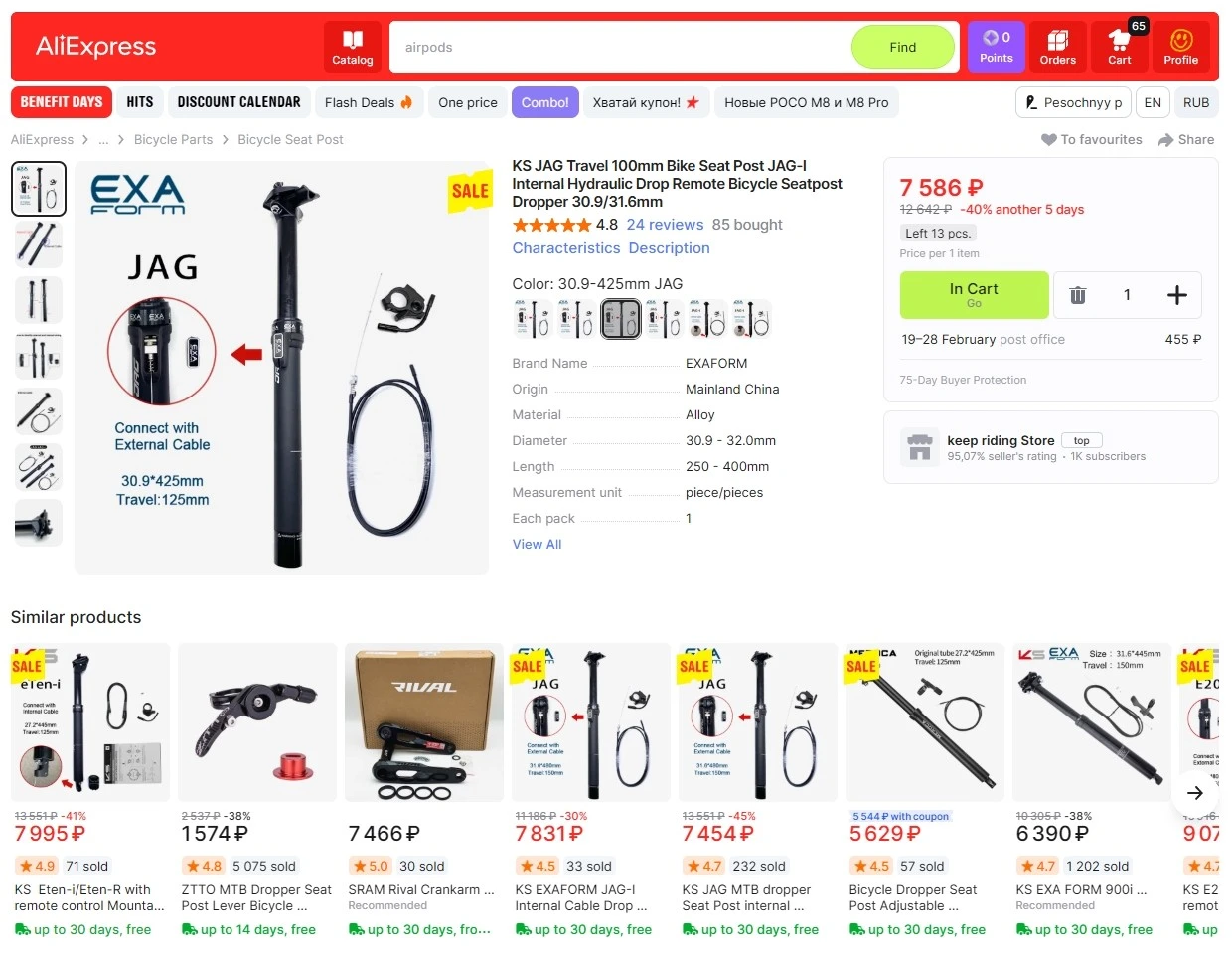Expand the breadcrumb ellipsis
This screenshot has width=1232, height=954.
[103, 140]
